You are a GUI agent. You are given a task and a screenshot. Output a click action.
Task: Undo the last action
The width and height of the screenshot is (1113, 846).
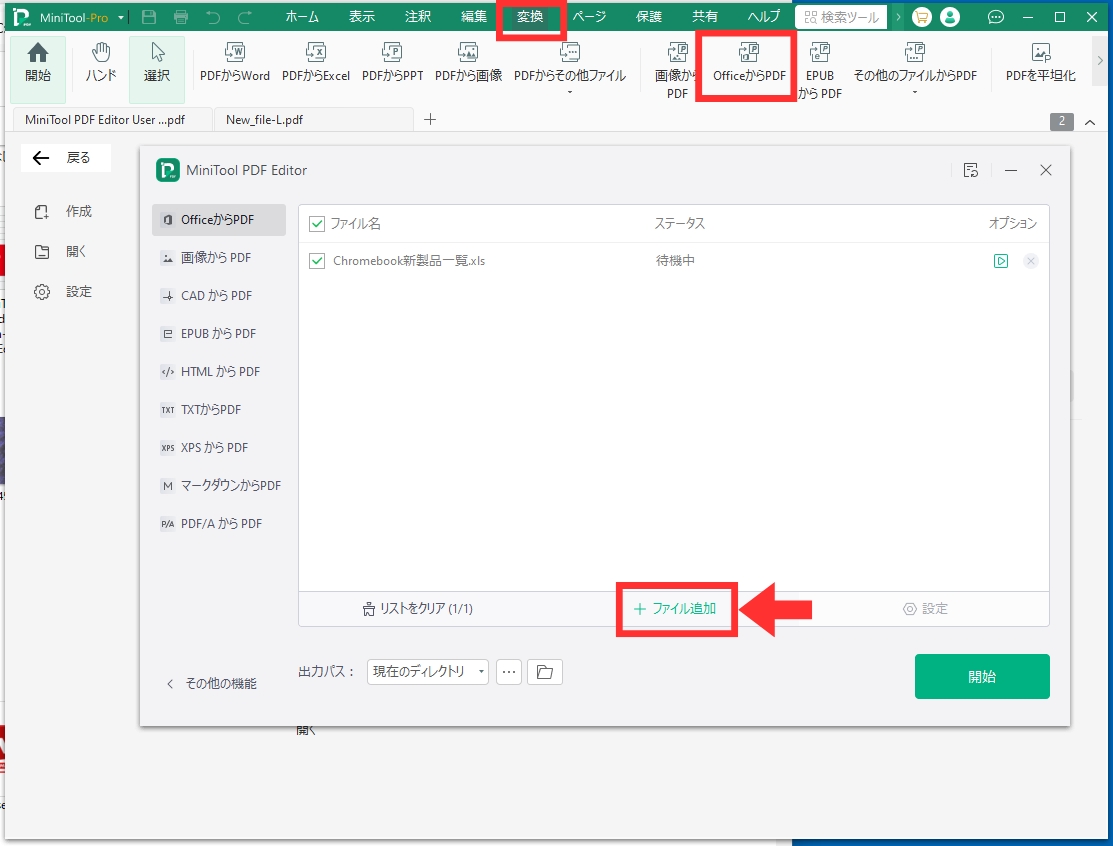pos(213,17)
